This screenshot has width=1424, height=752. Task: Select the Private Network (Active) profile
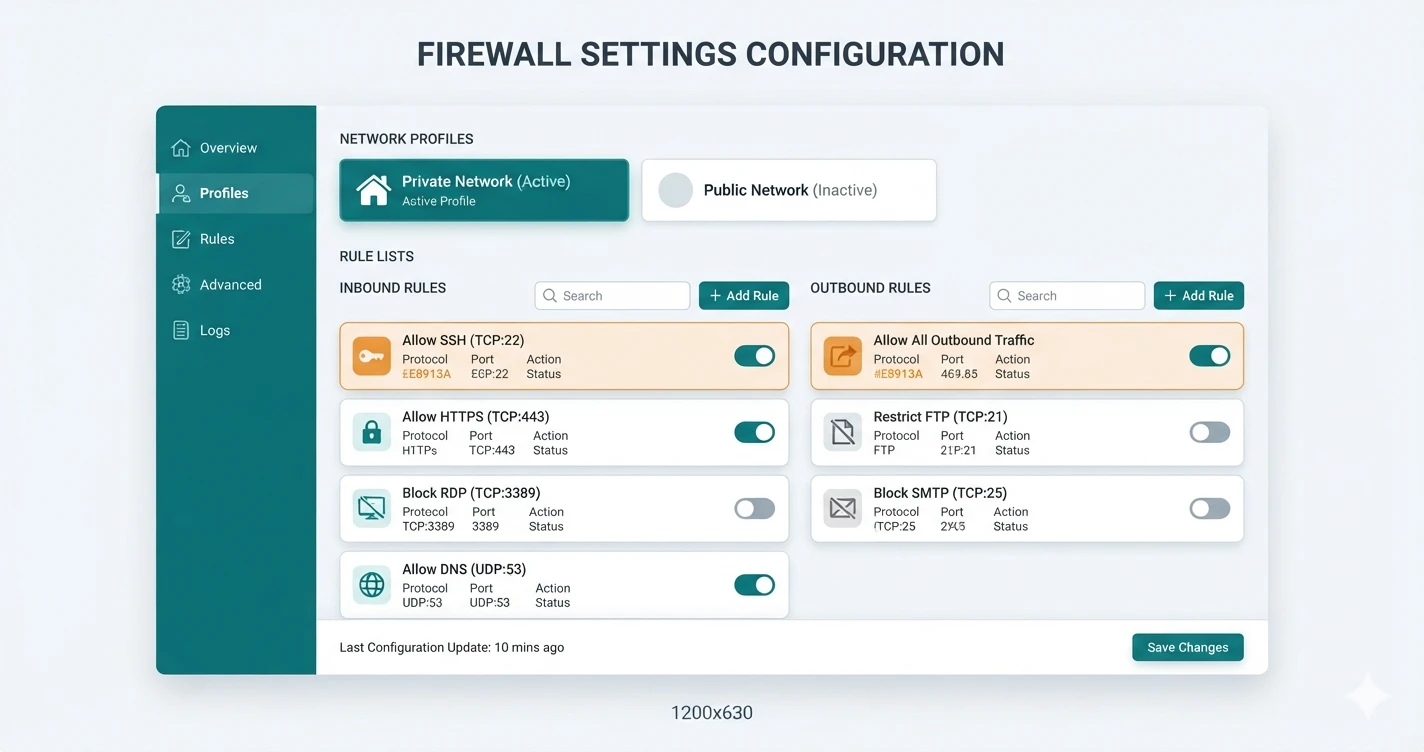pyautogui.click(x=484, y=190)
